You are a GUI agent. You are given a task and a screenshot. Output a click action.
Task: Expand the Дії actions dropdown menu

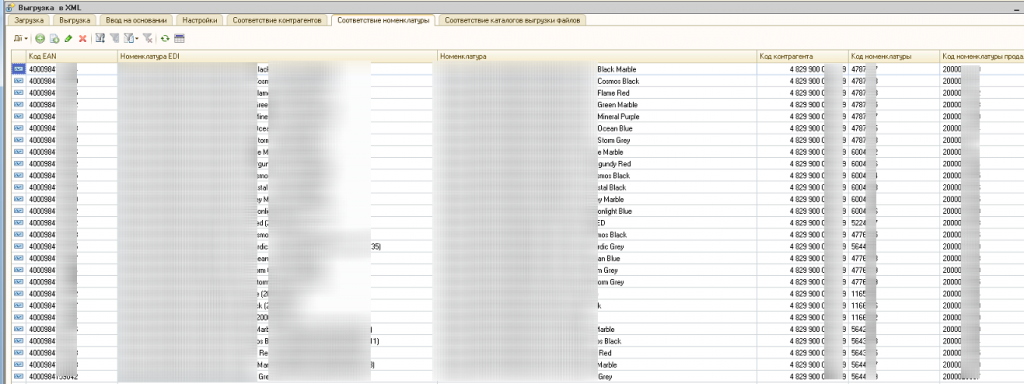(21, 39)
